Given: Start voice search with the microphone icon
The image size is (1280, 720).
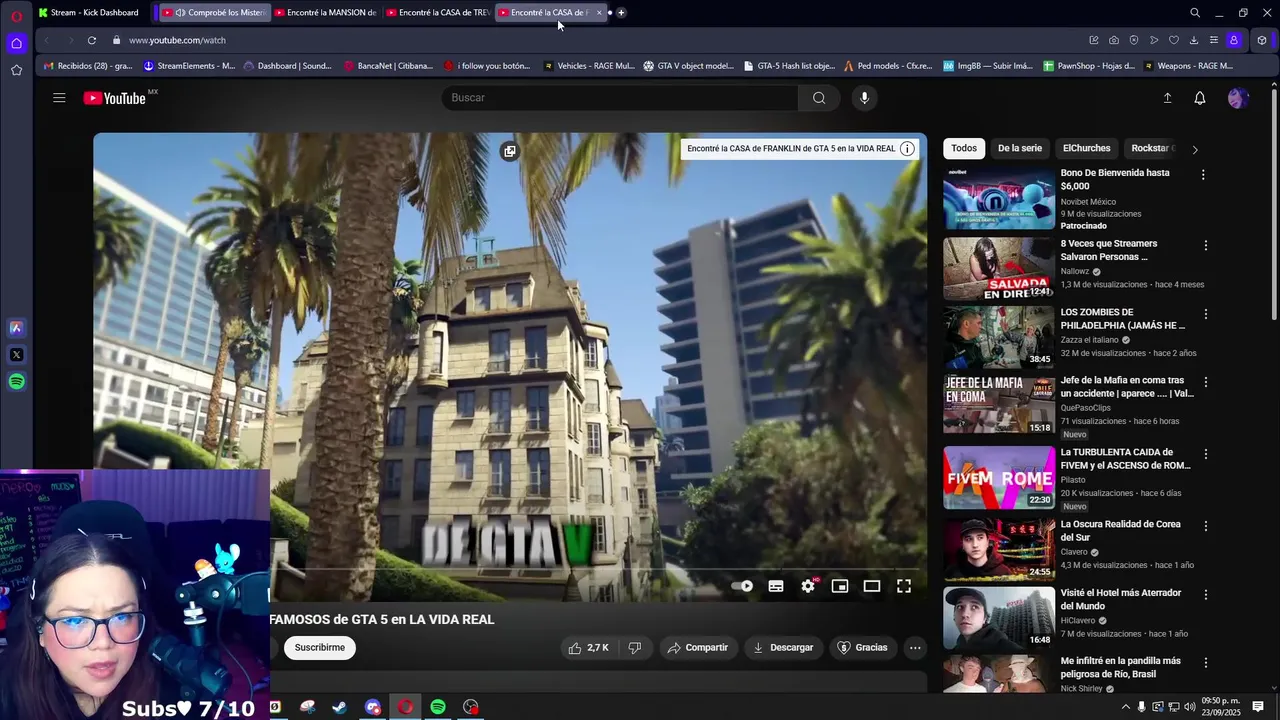Looking at the screenshot, I should (x=865, y=98).
